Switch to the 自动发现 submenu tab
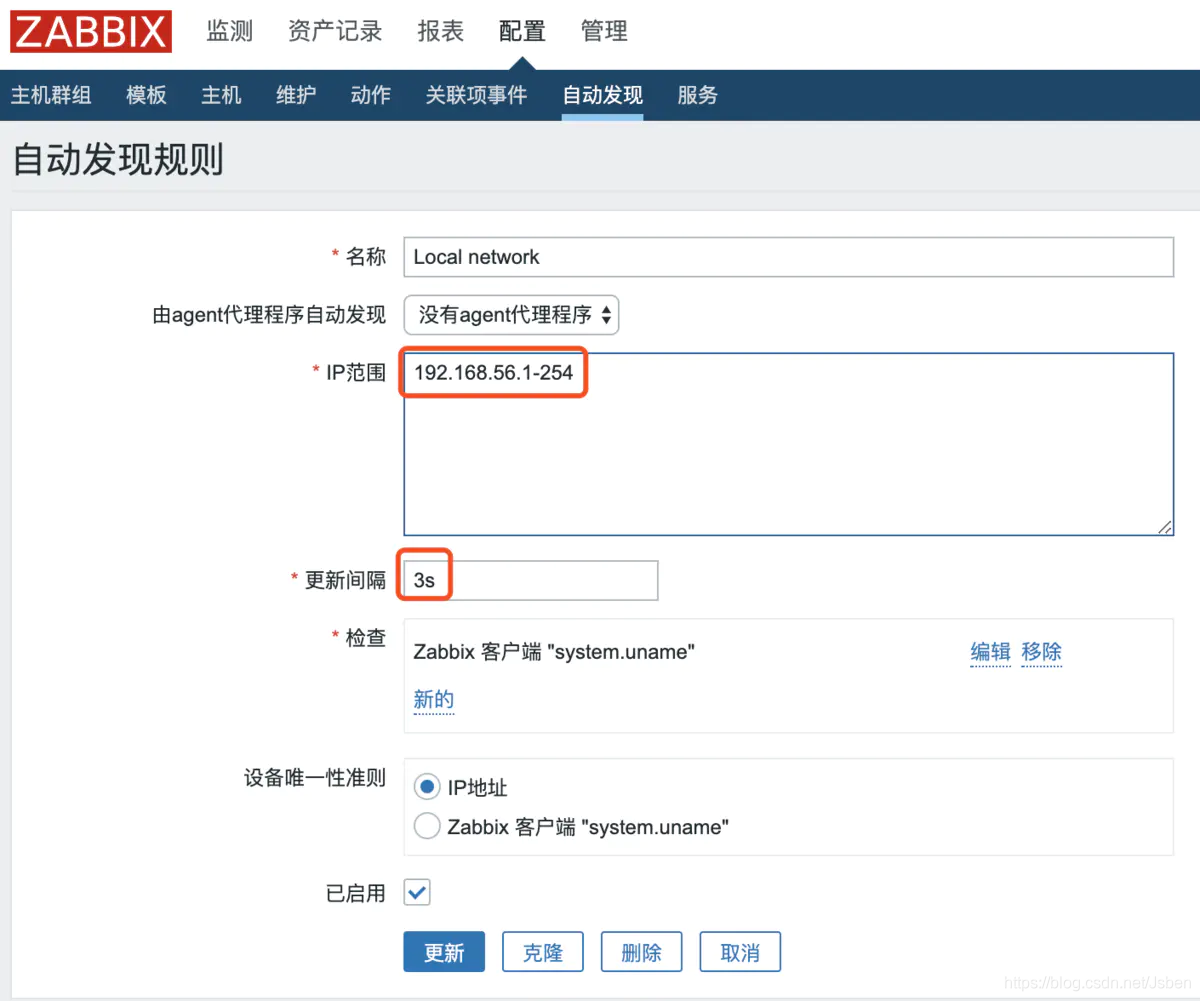Image resolution: width=1200 pixels, height=1001 pixels. [x=602, y=95]
